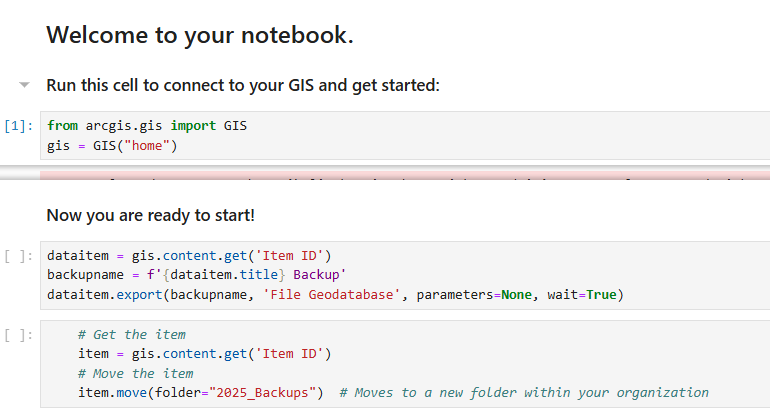770x413 pixels.
Task: Click the "# Get the item" comment
Action: tap(131, 334)
